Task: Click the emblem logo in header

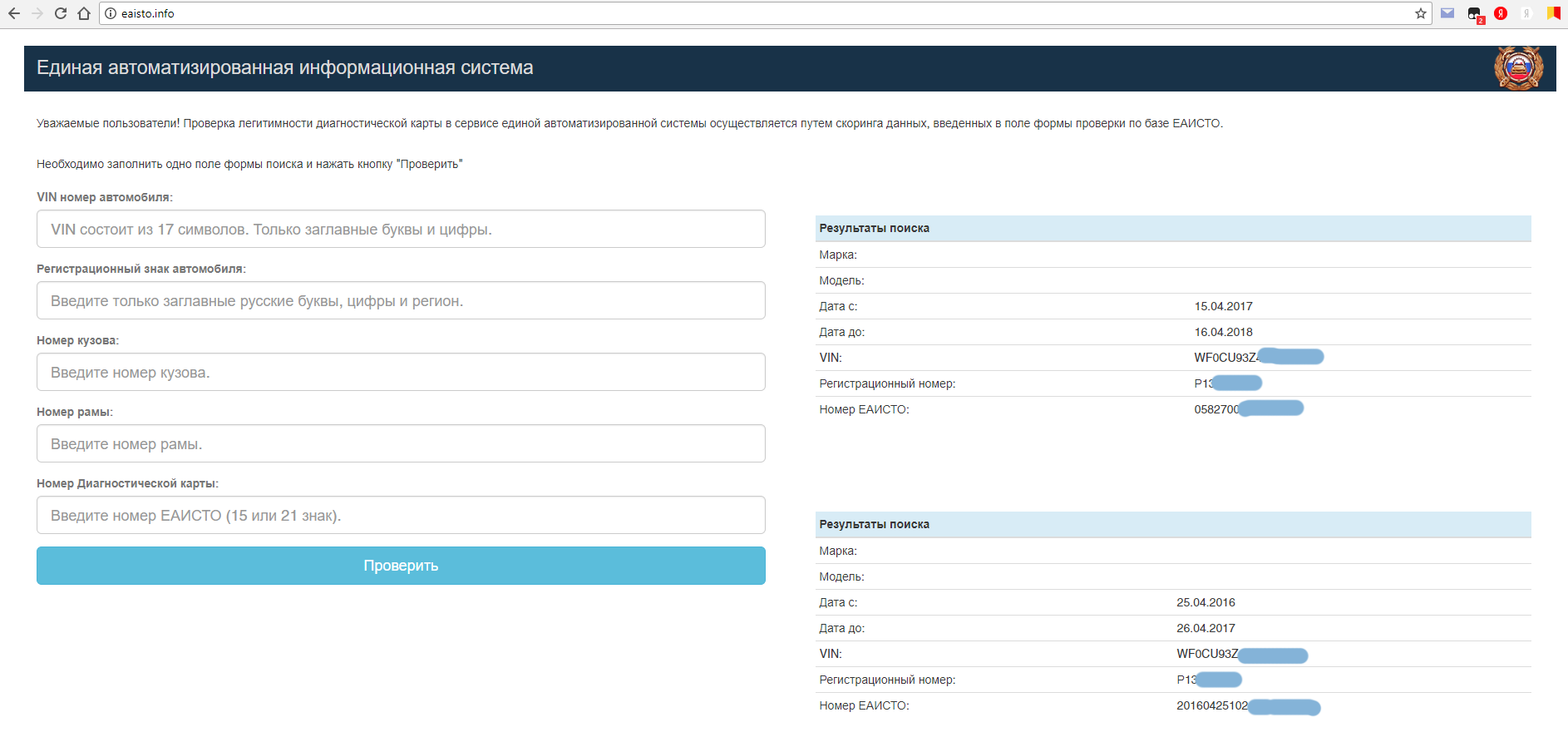Action: (1519, 68)
